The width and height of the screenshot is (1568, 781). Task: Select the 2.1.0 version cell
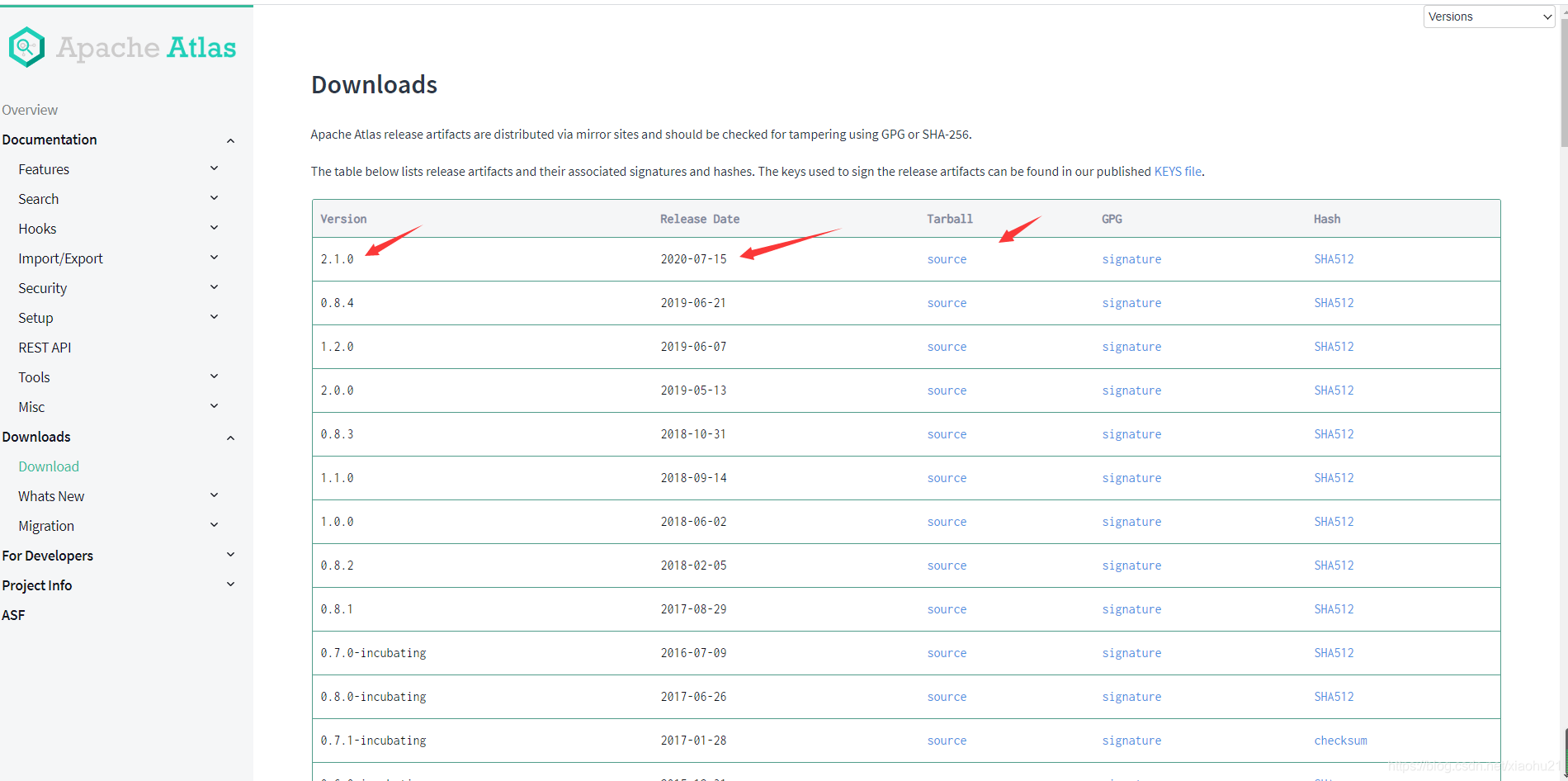coord(337,259)
